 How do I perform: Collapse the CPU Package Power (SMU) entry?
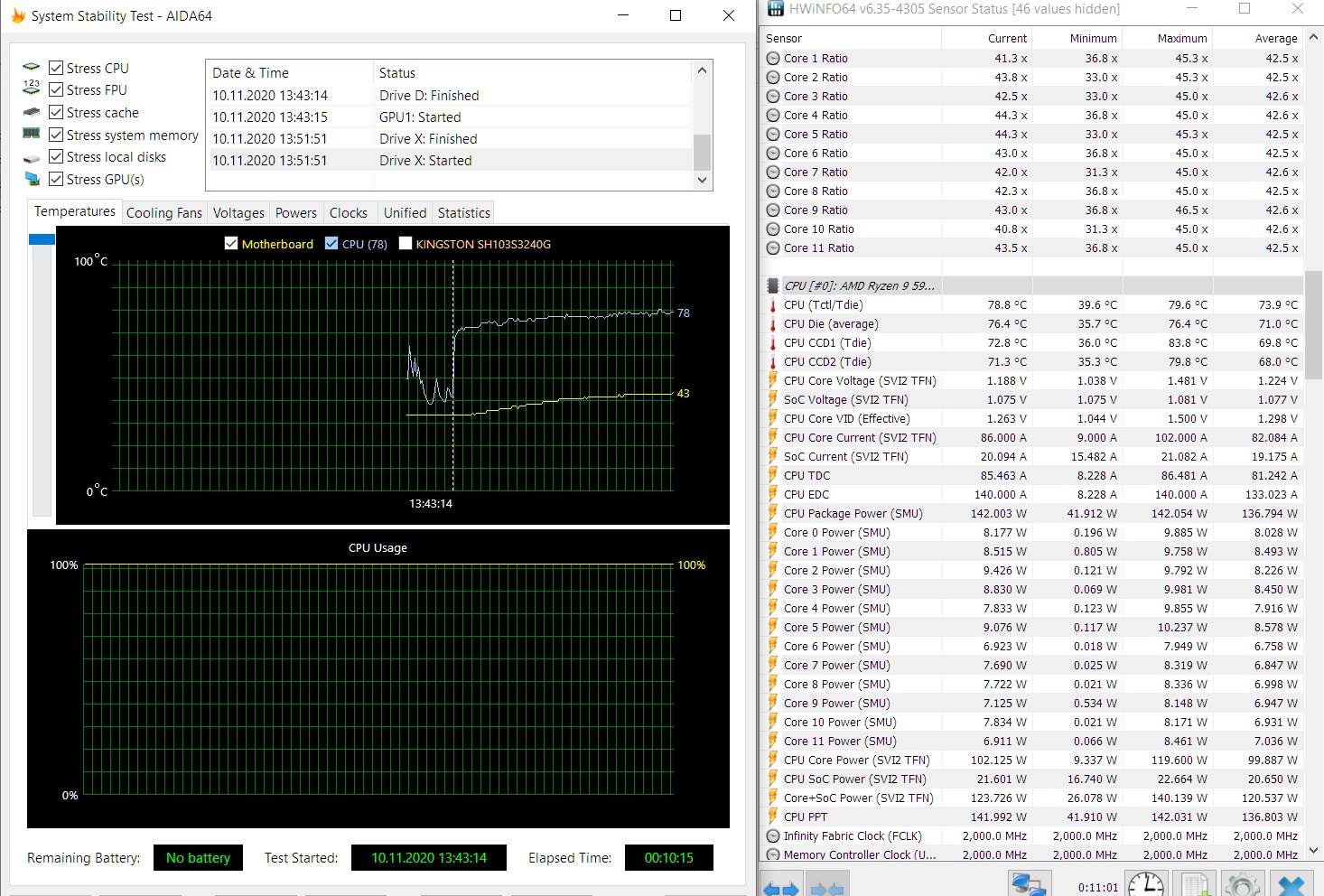(x=773, y=513)
